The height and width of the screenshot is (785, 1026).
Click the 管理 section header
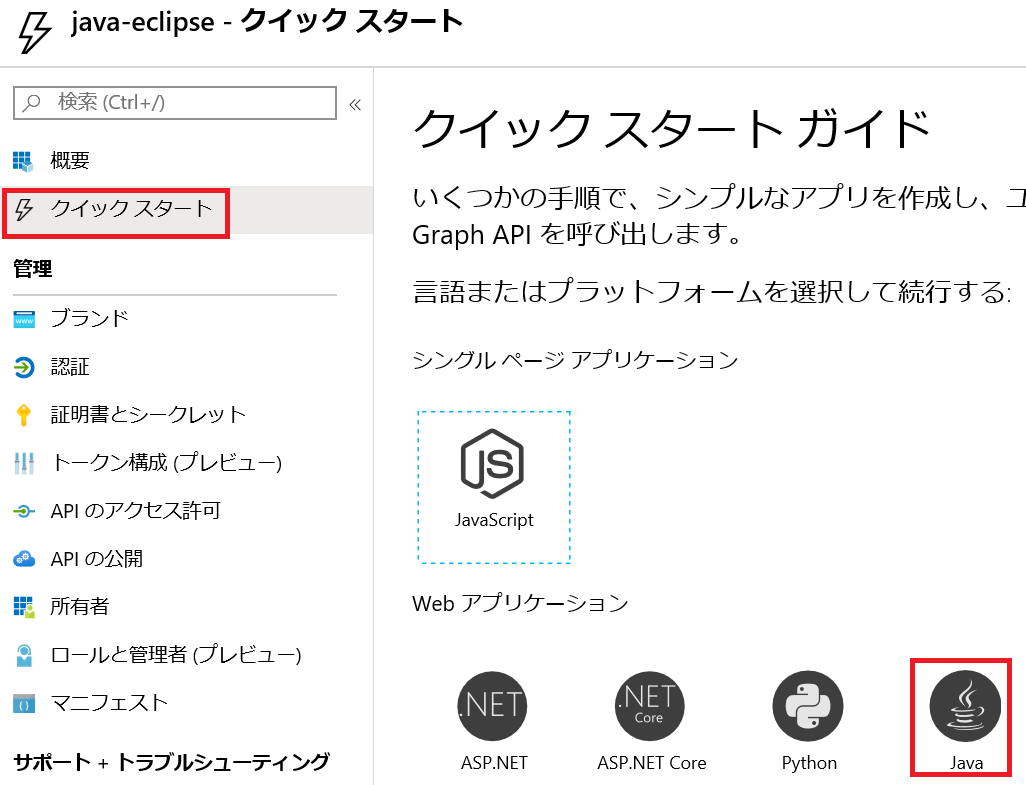[33, 269]
